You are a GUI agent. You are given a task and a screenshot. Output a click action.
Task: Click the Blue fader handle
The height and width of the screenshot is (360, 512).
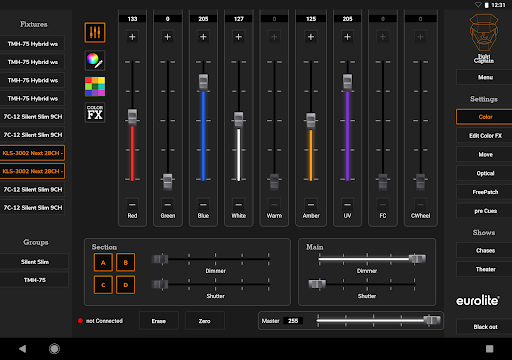tap(203, 82)
